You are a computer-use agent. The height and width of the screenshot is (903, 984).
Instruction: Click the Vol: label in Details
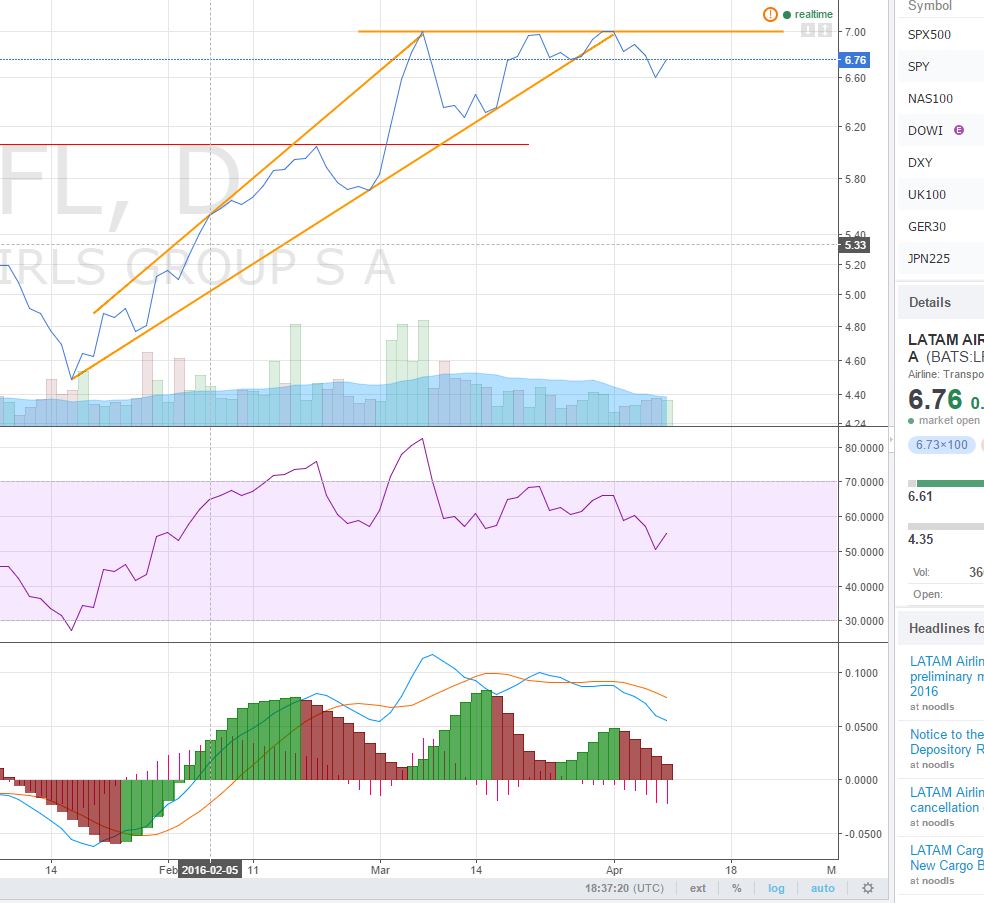pyautogui.click(x=921, y=572)
